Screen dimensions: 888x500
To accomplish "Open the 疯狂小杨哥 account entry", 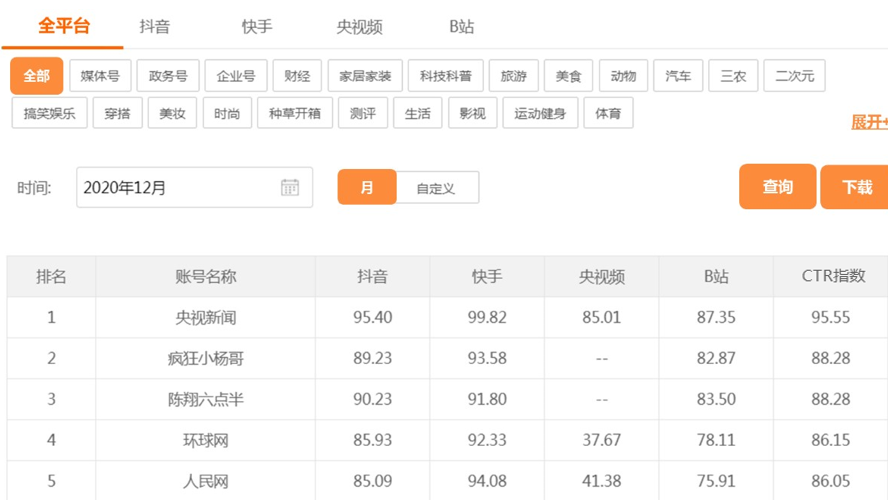I will pyautogui.click(x=205, y=358).
